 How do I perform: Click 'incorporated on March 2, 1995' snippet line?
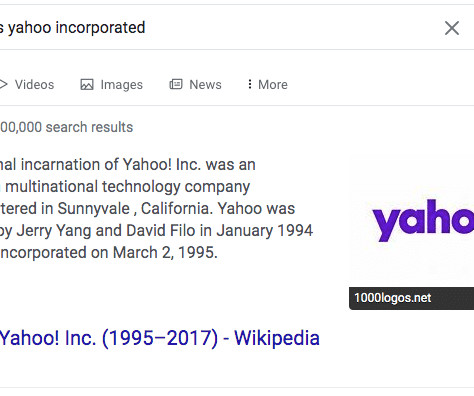point(109,252)
